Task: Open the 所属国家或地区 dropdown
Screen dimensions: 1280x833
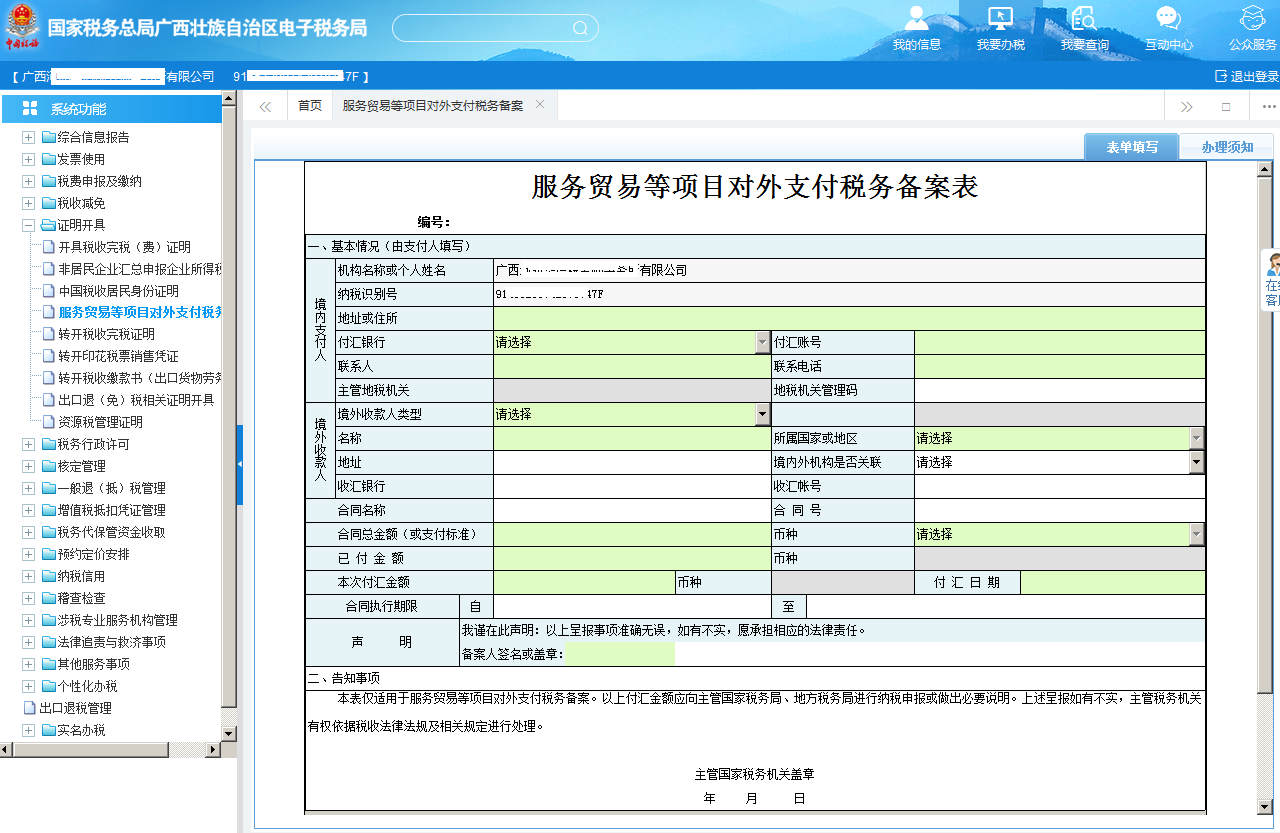Action: [1197, 438]
